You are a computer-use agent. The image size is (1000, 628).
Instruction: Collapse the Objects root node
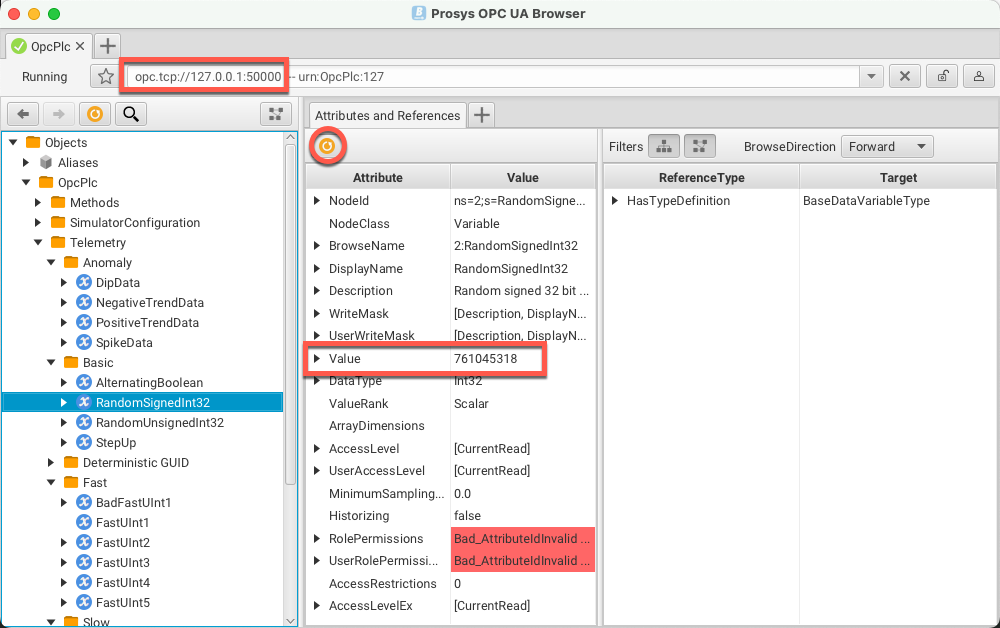point(13,142)
